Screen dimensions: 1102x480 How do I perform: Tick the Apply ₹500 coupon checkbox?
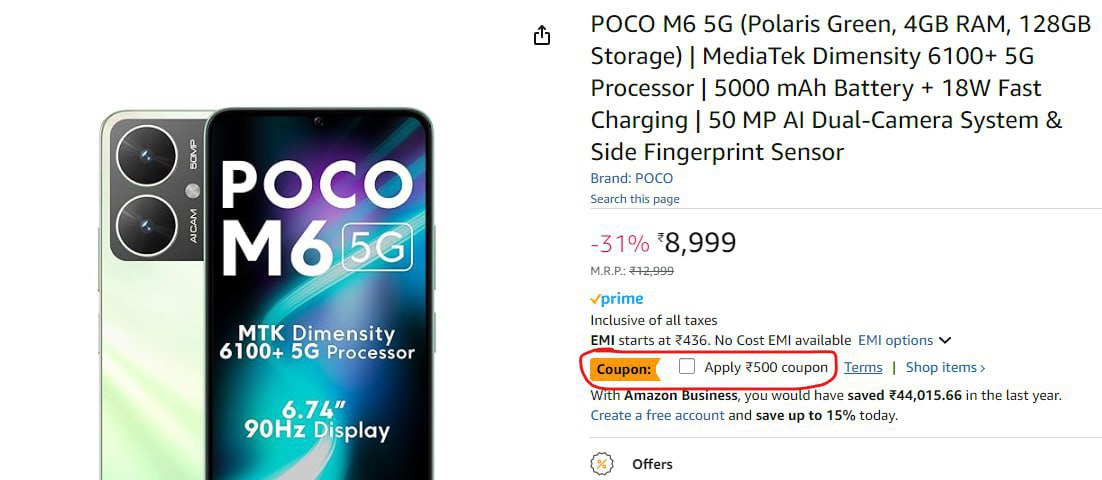(687, 367)
